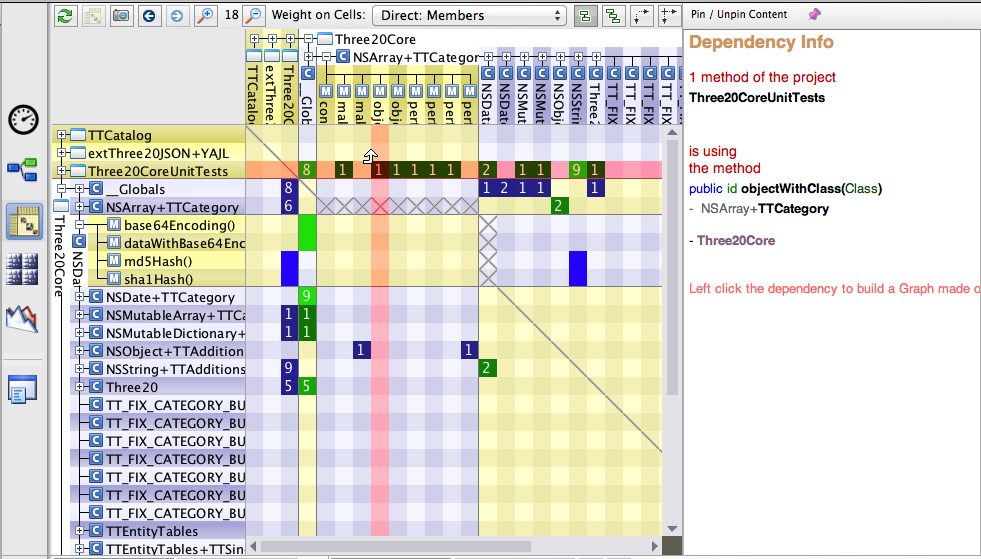Image resolution: width=981 pixels, height=559 pixels.
Task: Expand the __Globals row
Action: 79,188
